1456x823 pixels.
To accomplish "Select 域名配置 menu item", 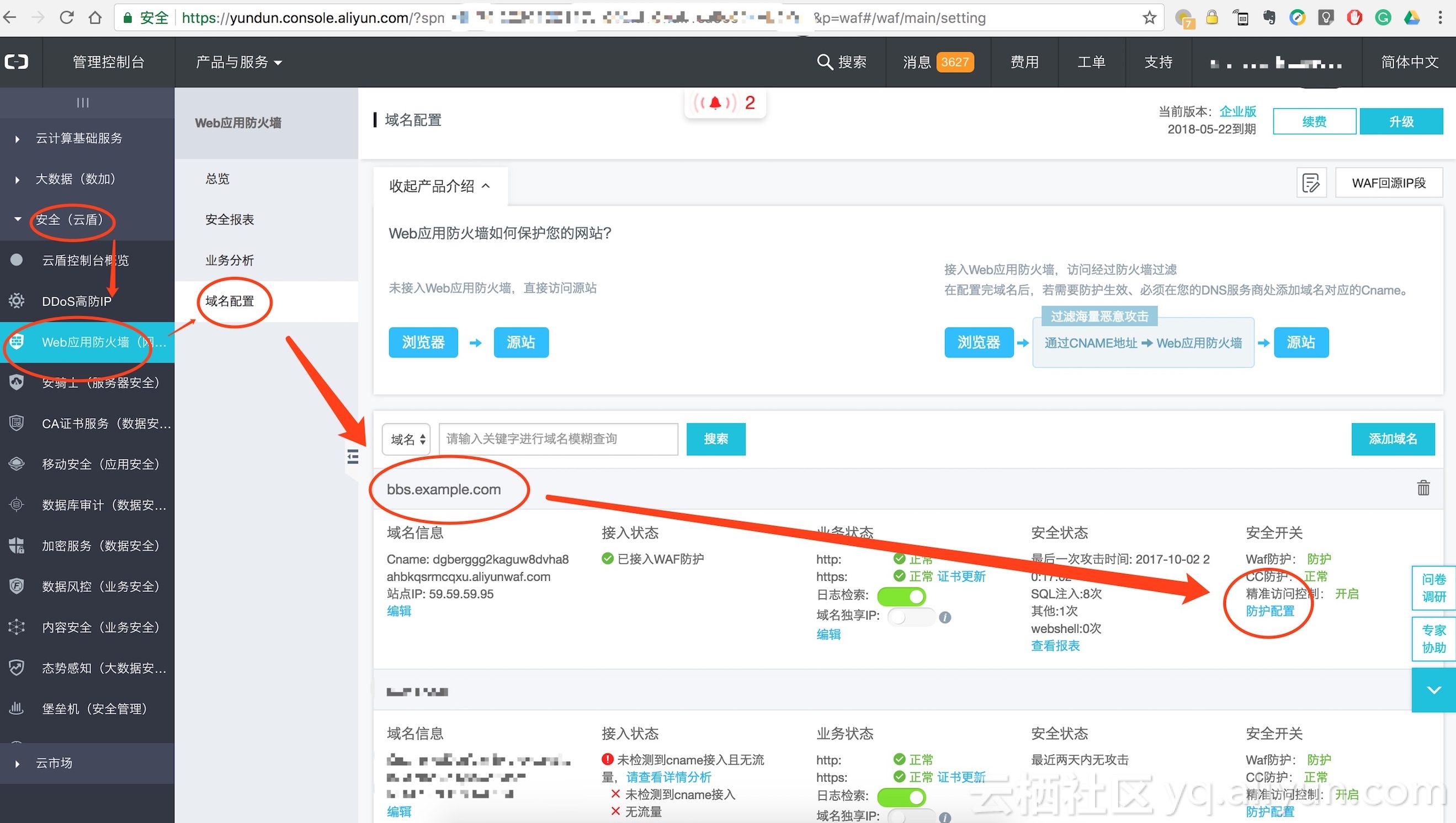I will (x=230, y=301).
